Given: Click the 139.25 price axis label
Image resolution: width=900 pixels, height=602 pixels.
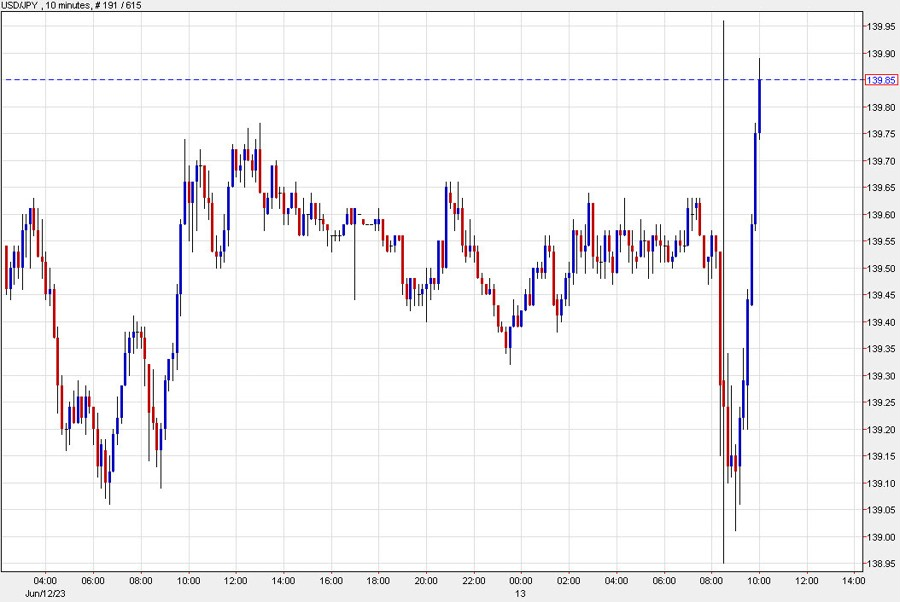Looking at the screenshot, I should (x=880, y=403).
